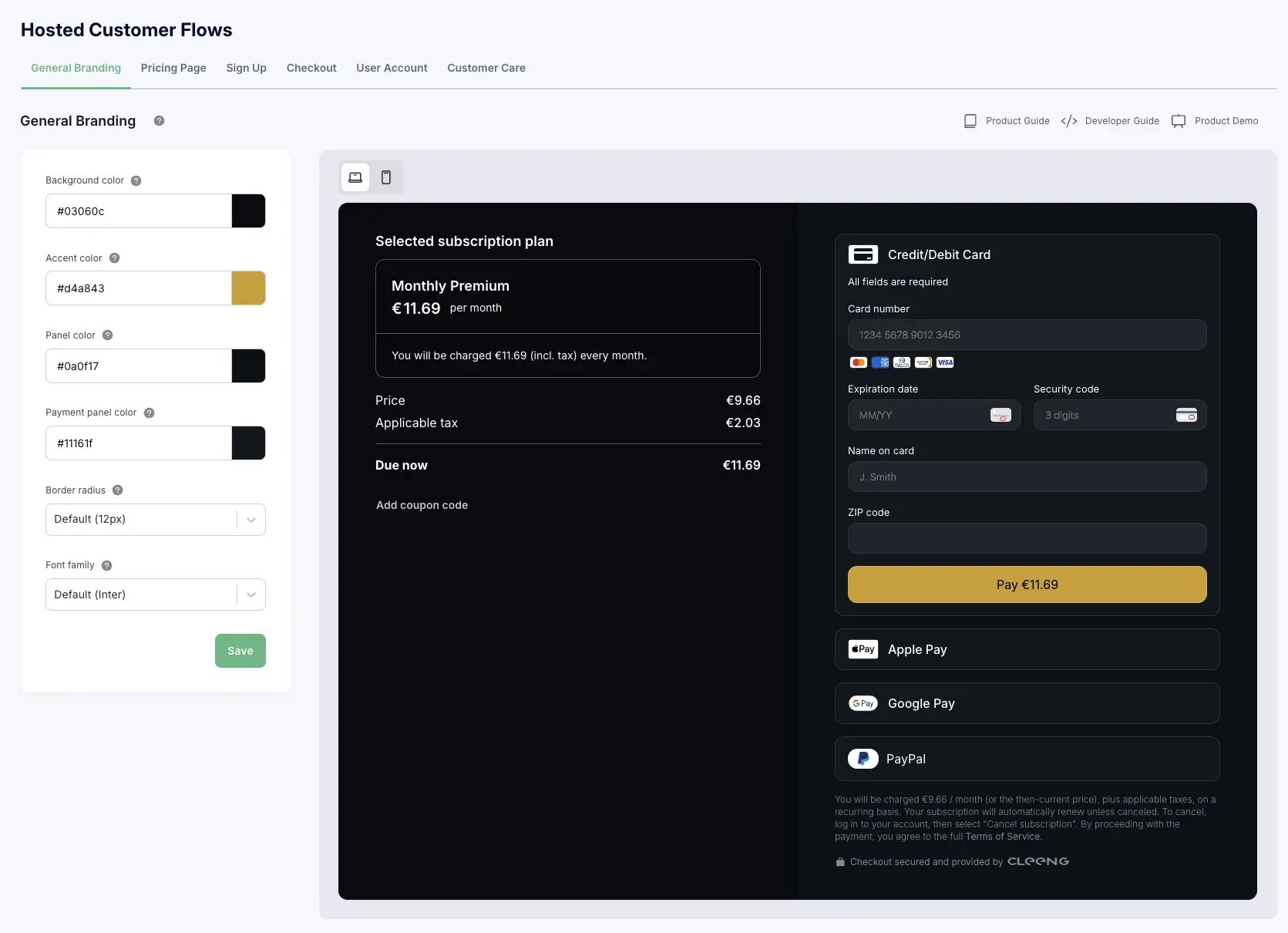Open the Developer Guide link
The width and height of the screenshot is (1288, 933).
[x=1122, y=121]
